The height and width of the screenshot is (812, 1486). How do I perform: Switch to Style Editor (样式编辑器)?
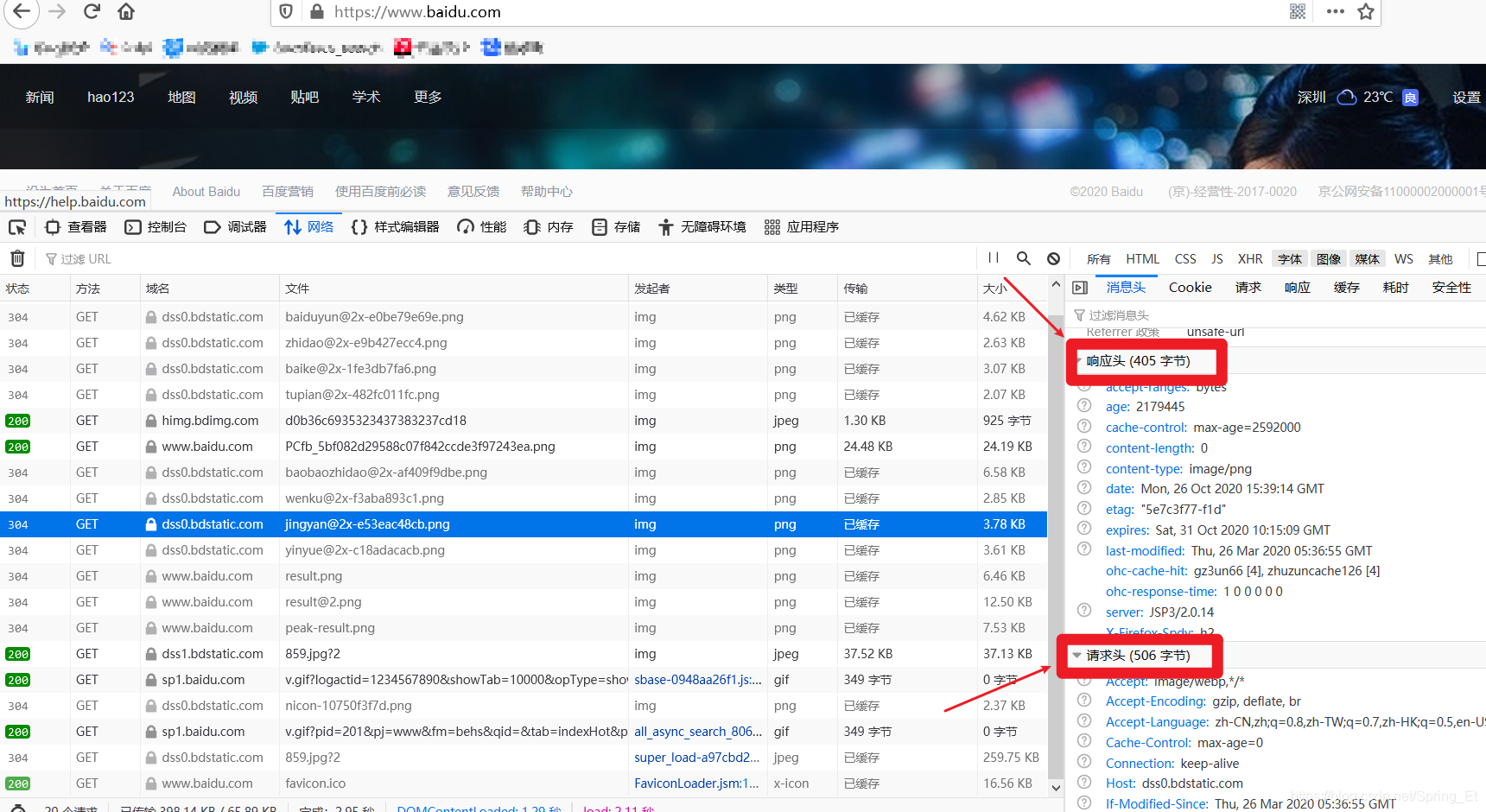[x=395, y=227]
